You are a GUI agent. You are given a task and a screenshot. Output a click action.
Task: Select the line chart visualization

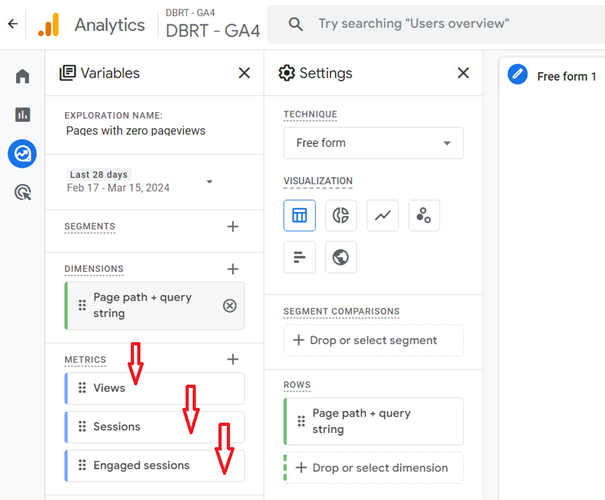382,215
